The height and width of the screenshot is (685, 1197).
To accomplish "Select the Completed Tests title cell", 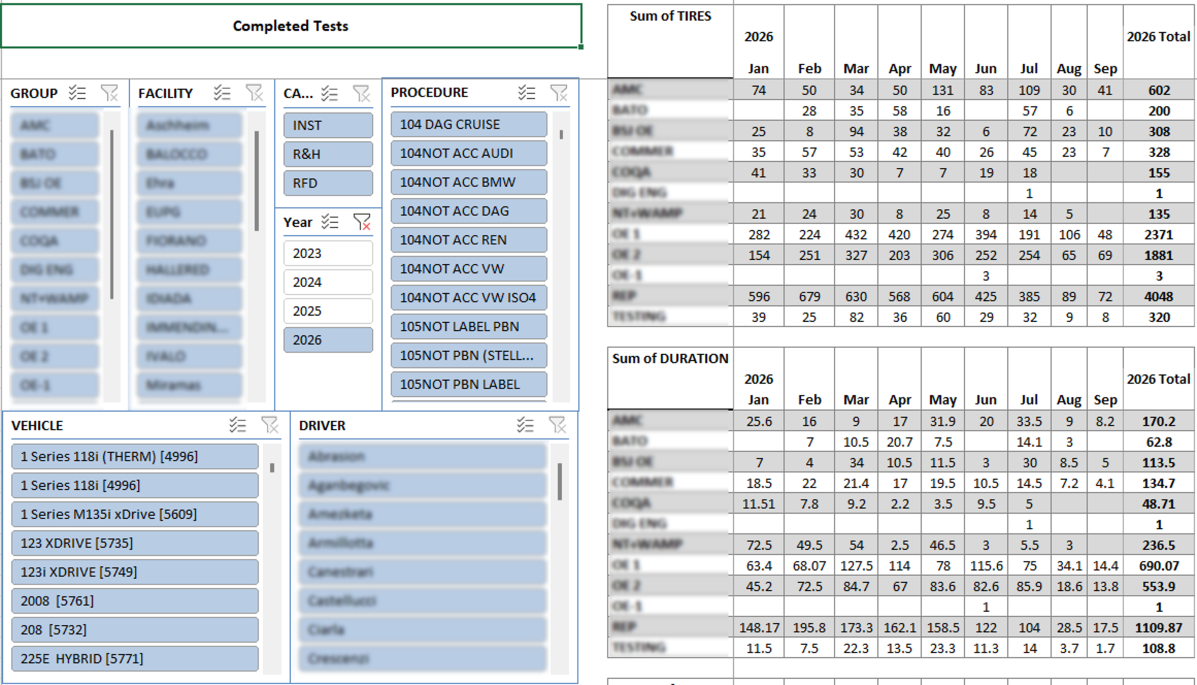I will [291, 26].
